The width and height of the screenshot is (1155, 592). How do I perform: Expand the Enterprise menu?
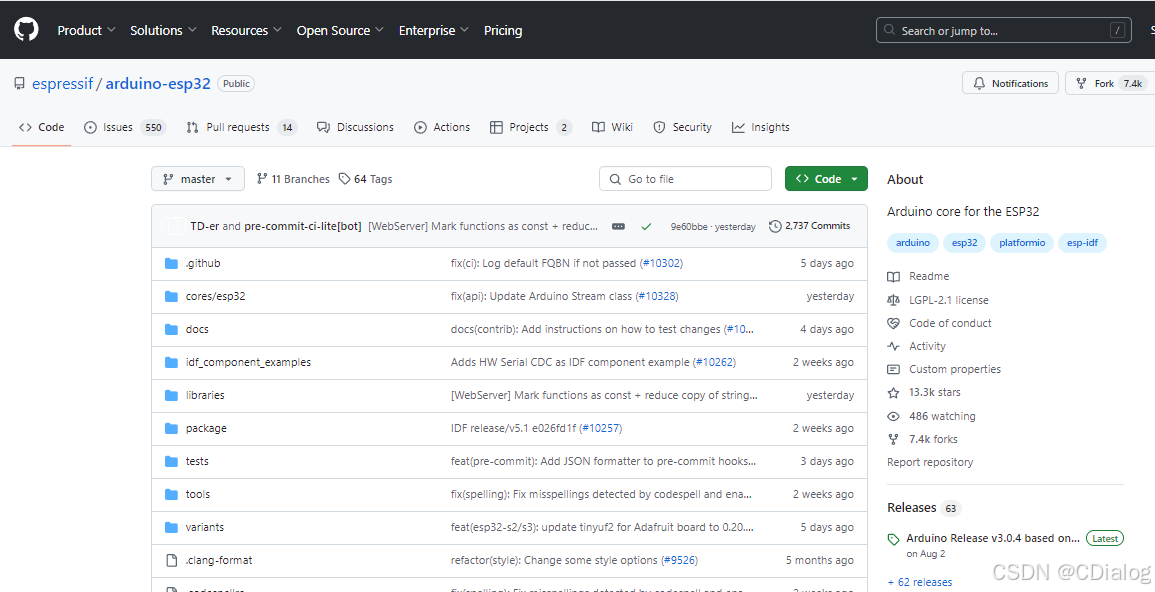[x=434, y=30]
